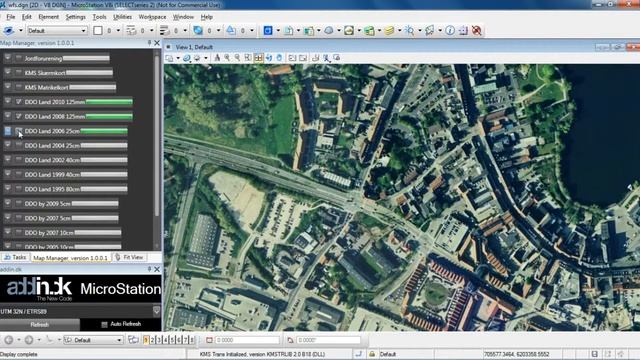Click the blue References icon in primary toolbar

pos(268,31)
